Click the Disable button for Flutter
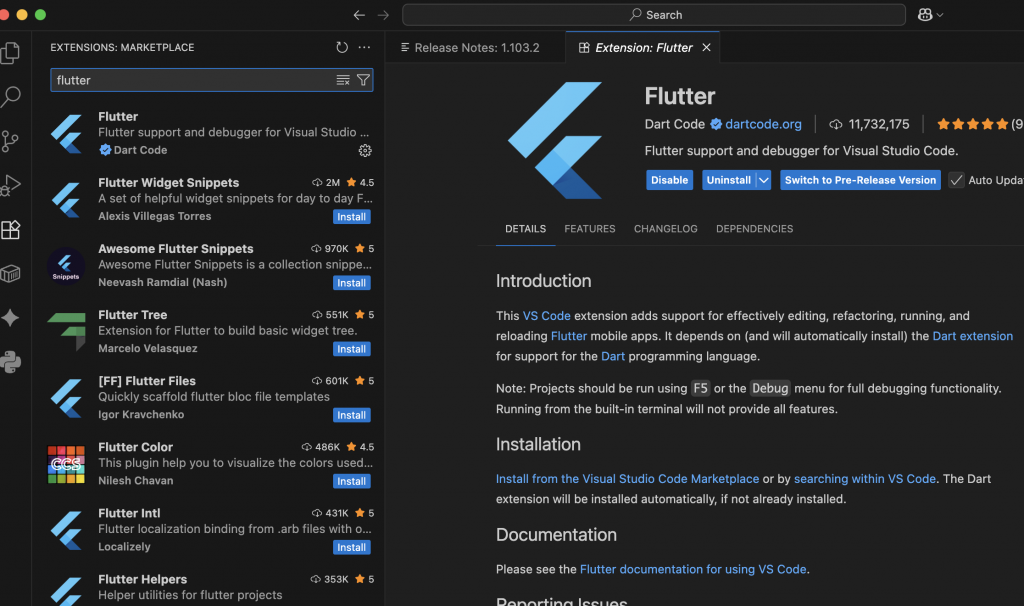The image size is (1024, 606). (669, 180)
